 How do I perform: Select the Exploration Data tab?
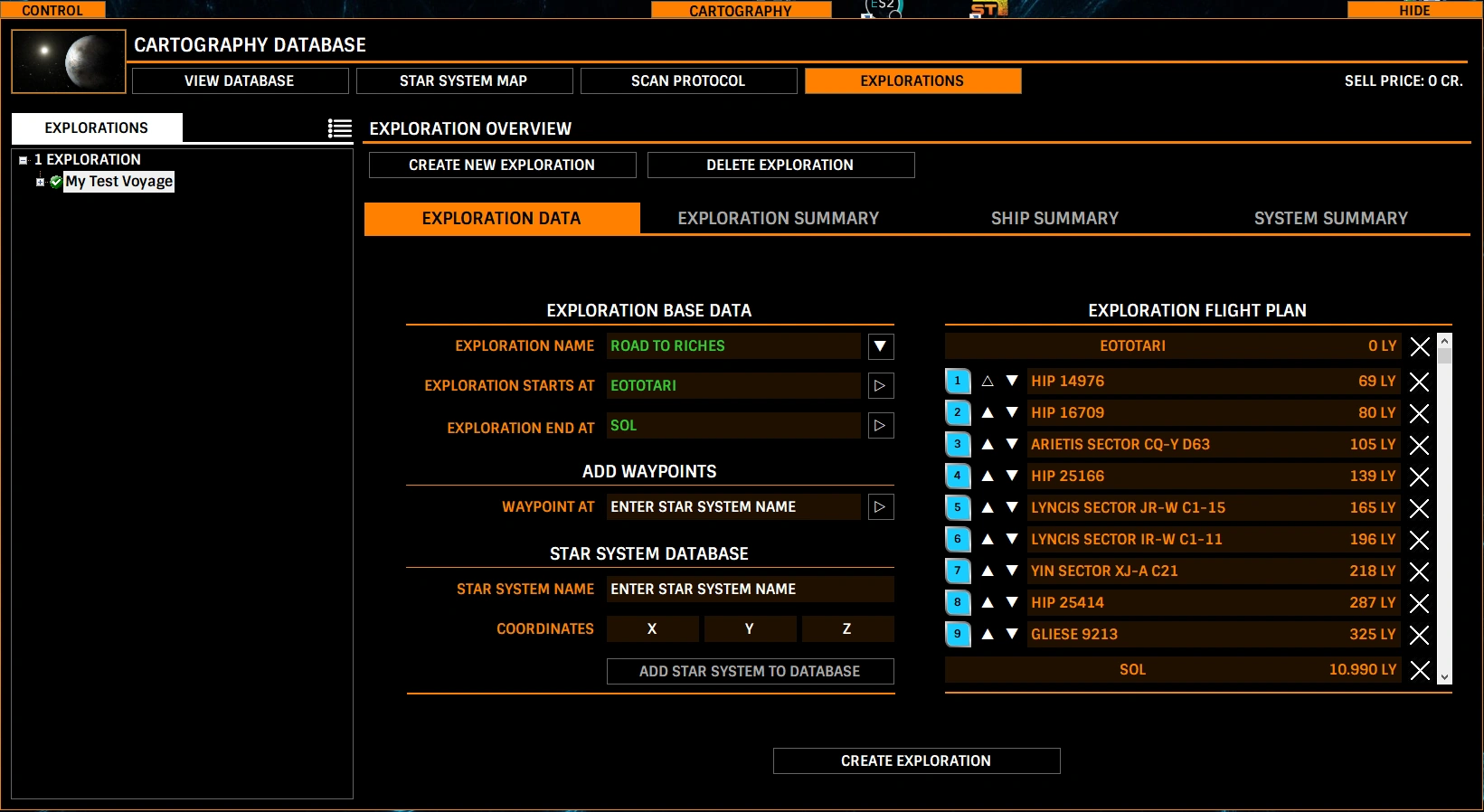tap(502, 218)
